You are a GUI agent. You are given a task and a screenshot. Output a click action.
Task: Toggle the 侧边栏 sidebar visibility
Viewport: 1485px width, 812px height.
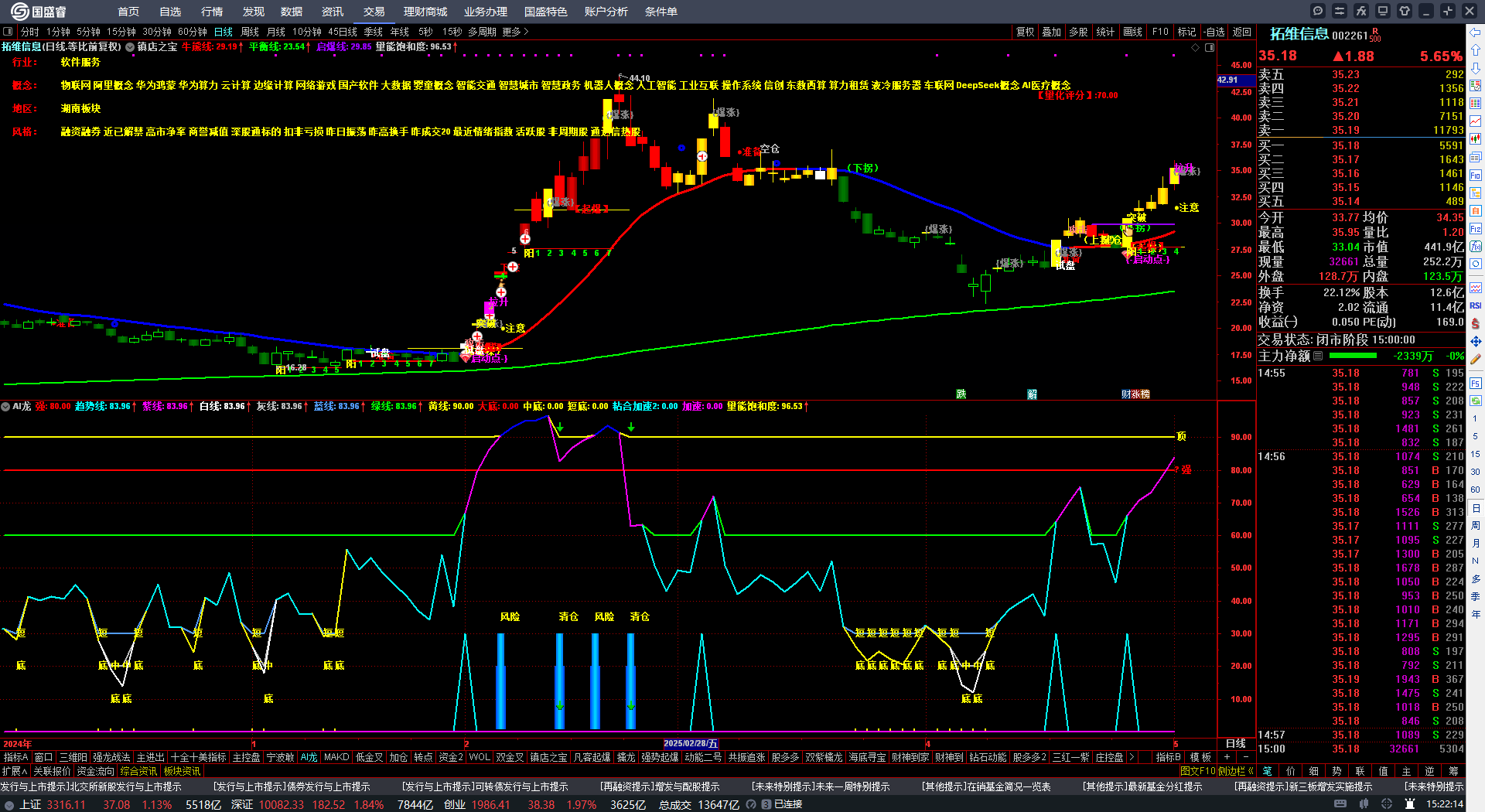tap(1235, 771)
